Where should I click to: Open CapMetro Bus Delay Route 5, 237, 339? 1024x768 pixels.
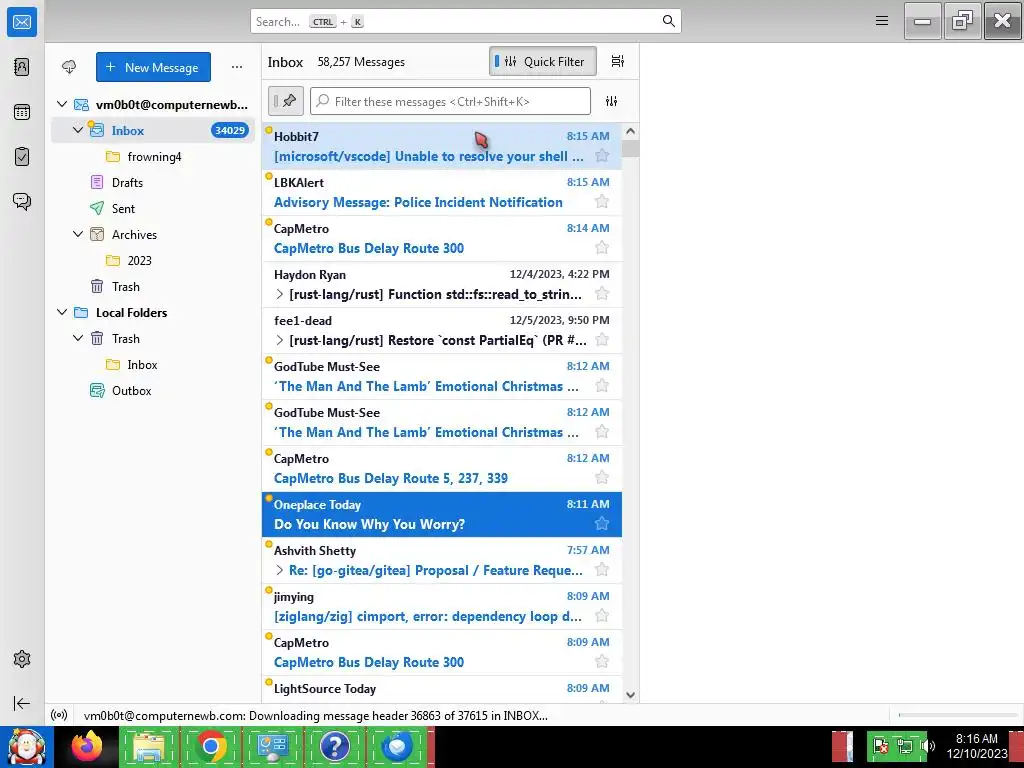442,468
